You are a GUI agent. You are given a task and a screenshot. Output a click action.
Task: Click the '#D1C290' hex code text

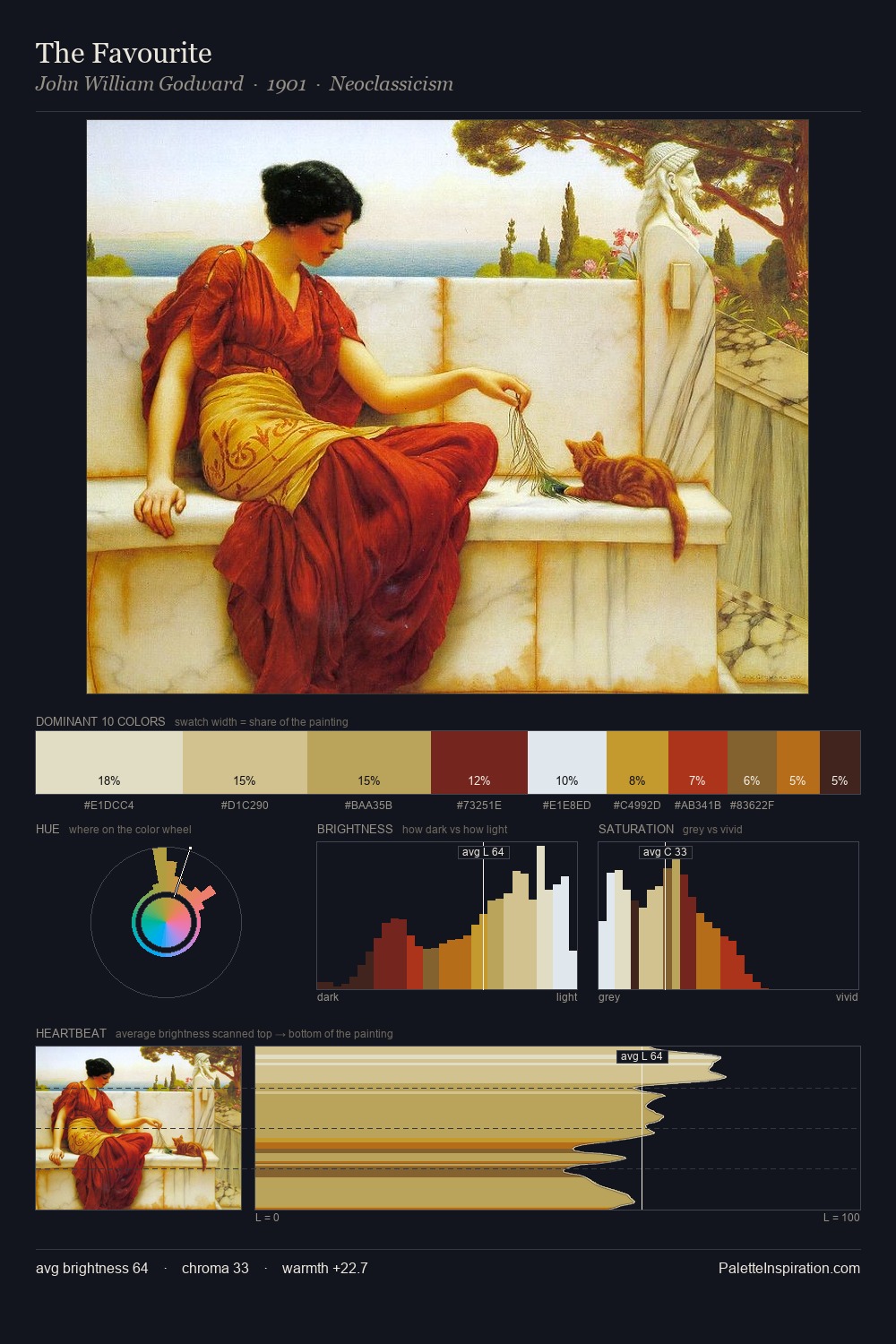(245, 806)
